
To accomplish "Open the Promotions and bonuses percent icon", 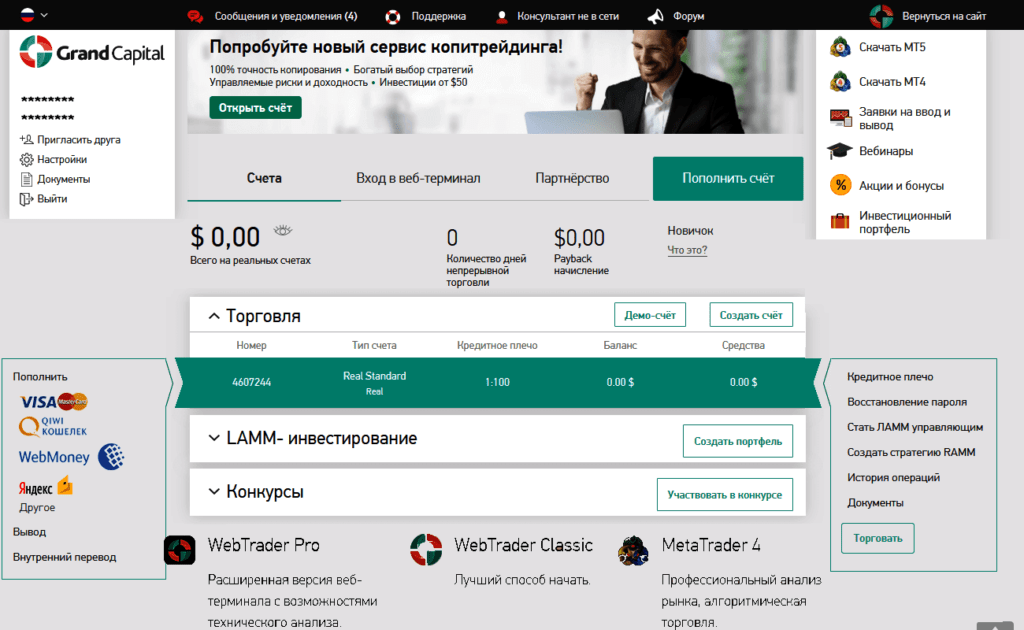I will click(840, 185).
